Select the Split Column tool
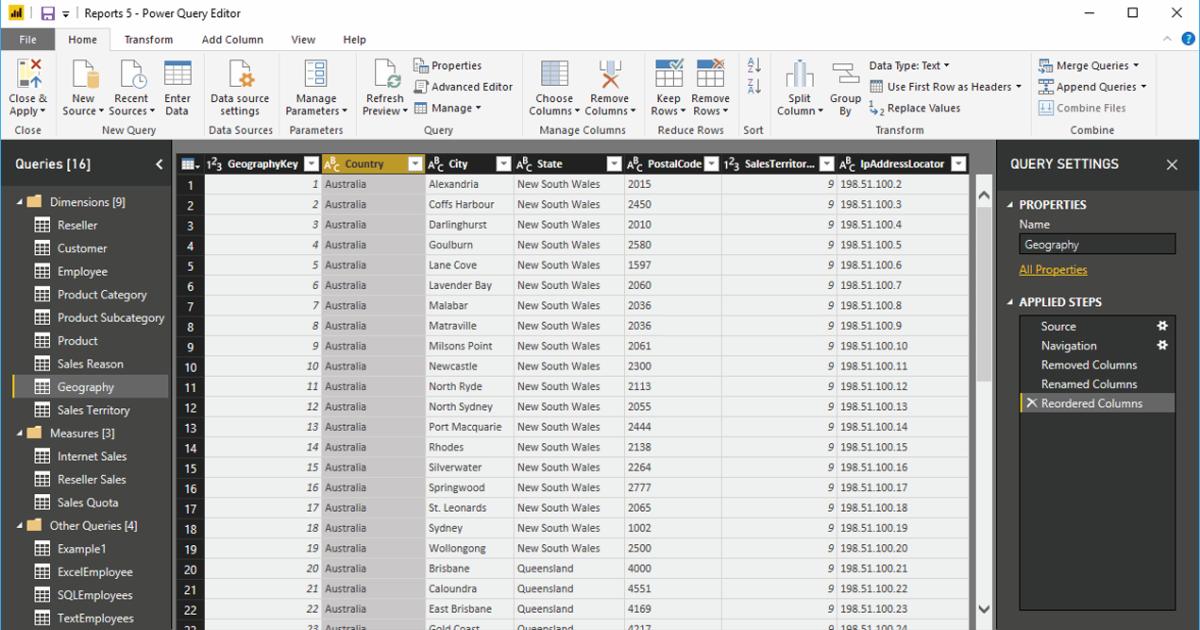Viewport: 1200px width, 630px height. 799,87
